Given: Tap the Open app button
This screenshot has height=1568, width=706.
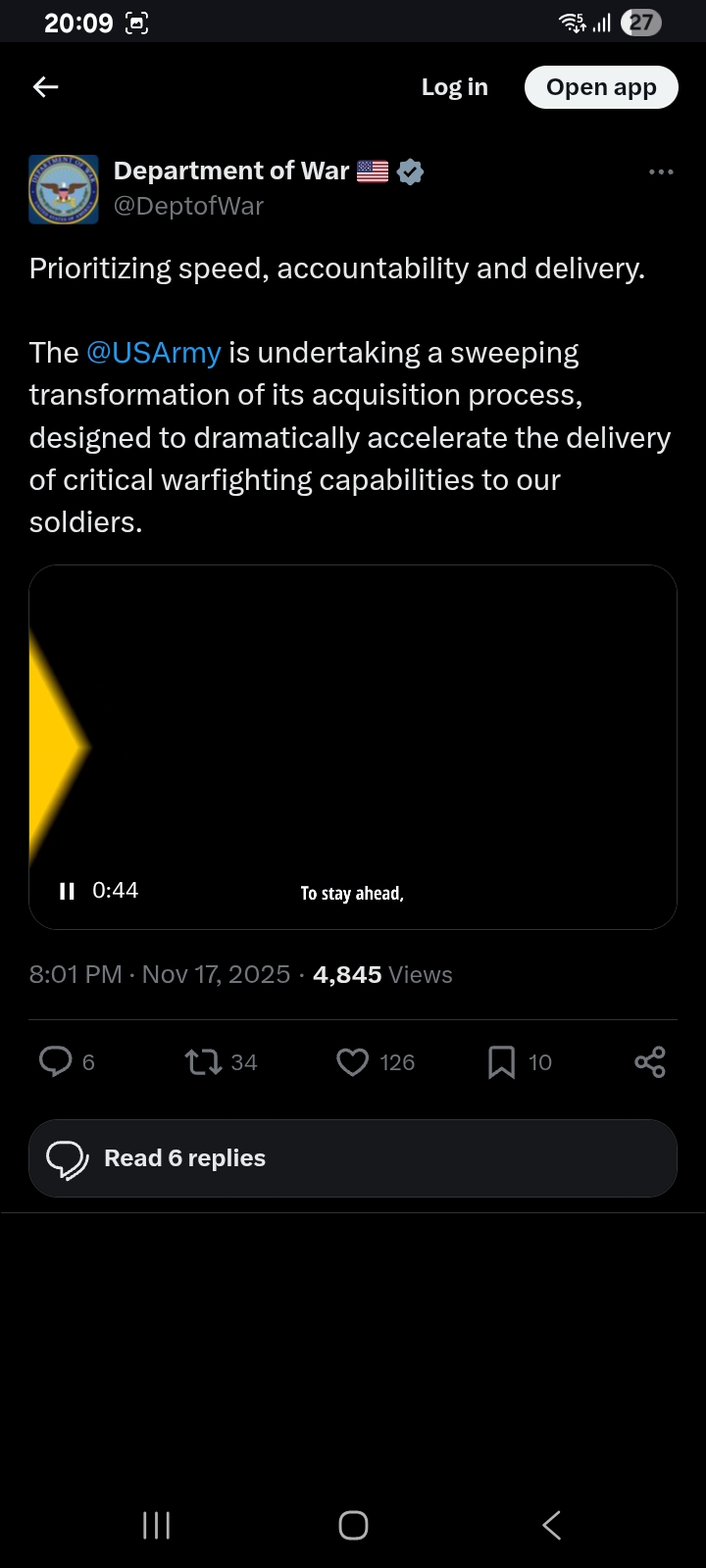Looking at the screenshot, I should point(601,87).
